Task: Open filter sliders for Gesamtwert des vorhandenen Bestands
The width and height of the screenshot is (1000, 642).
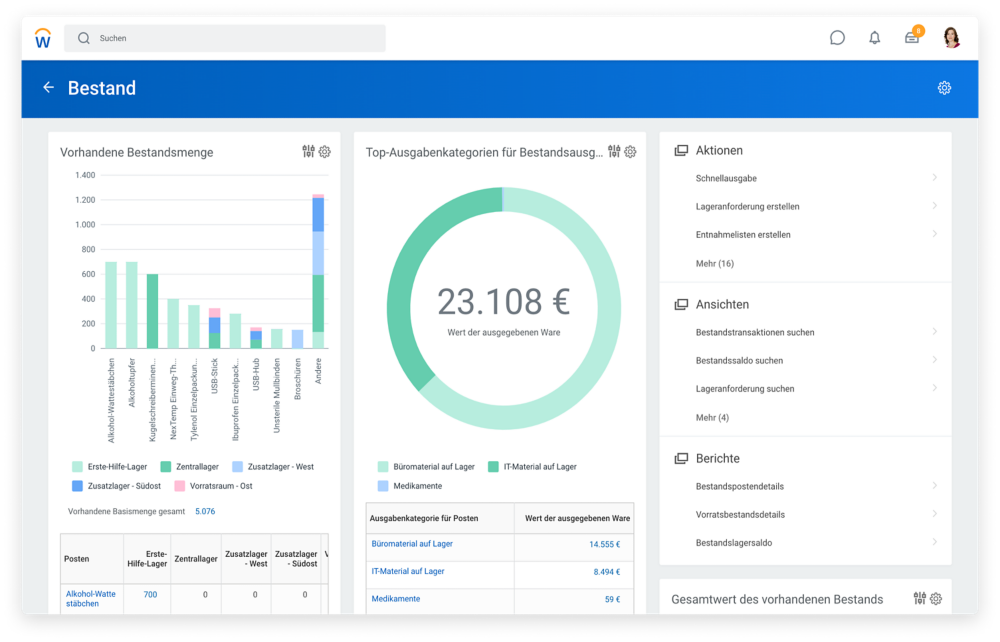Action: click(919, 599)
